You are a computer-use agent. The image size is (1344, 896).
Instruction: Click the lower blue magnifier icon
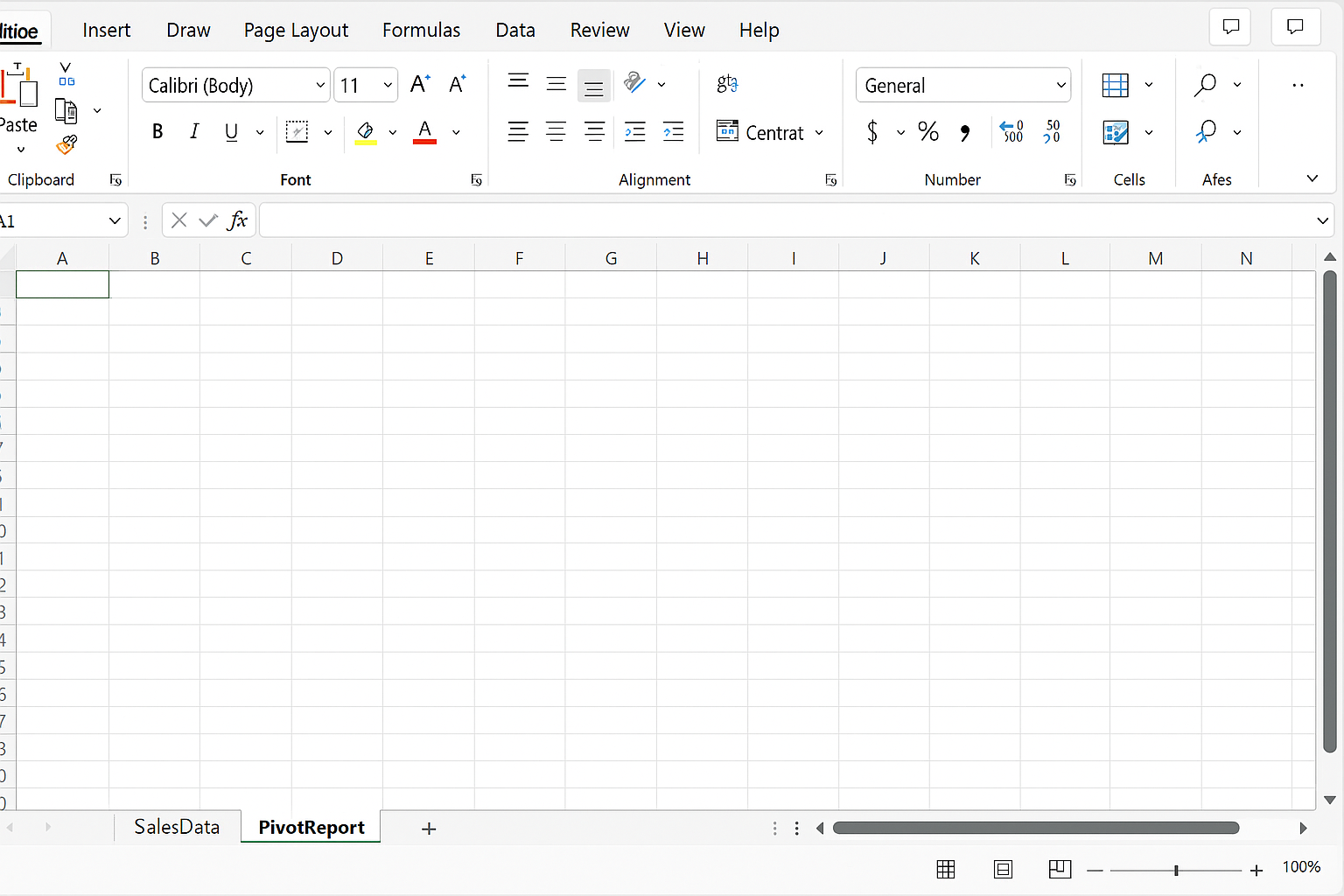click(x=1206, y=131)
